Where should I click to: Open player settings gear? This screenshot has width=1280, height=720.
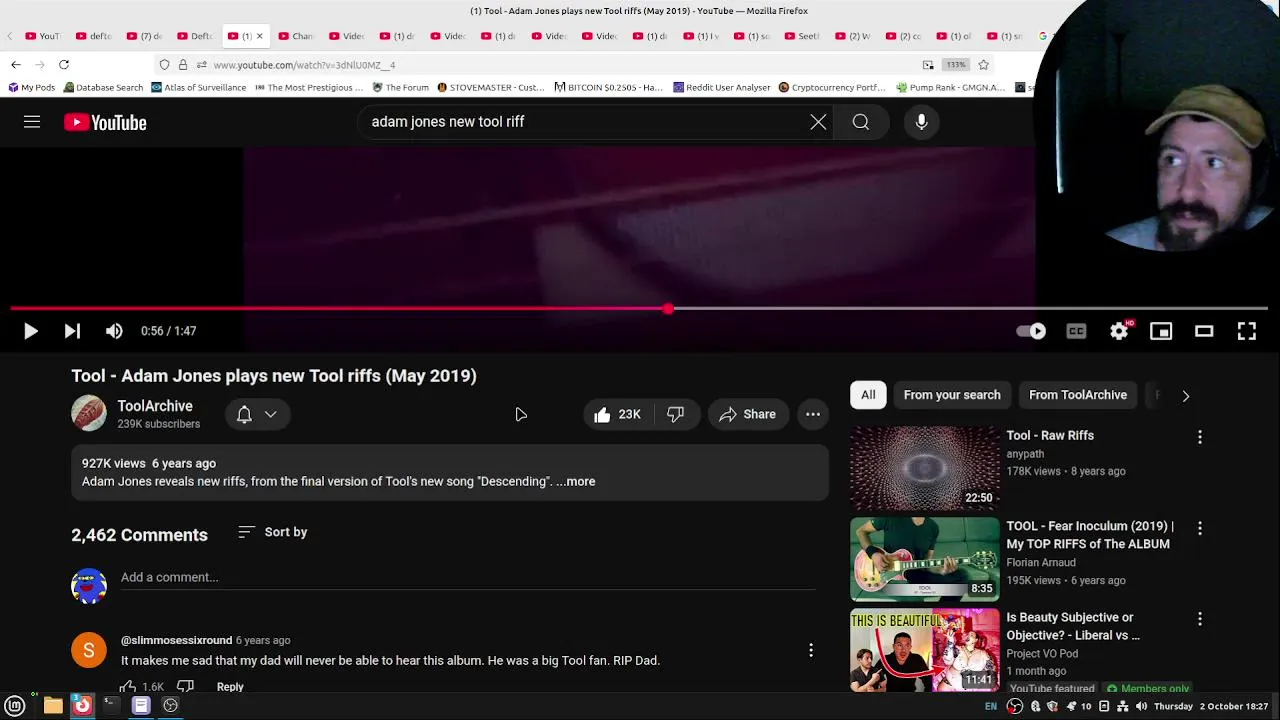coord(1119,331)
